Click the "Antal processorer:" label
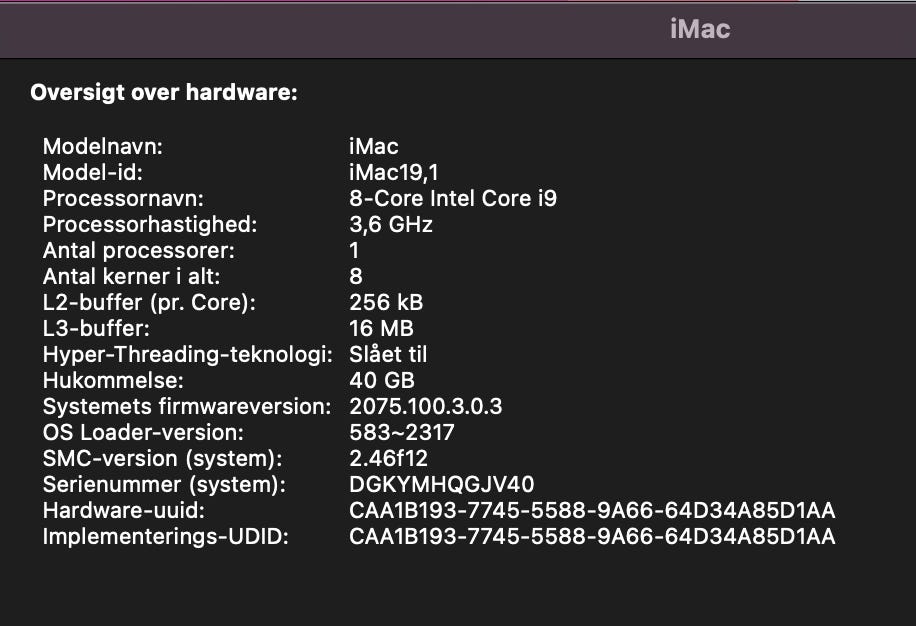The image size is (916, 626). click(139, 250)
